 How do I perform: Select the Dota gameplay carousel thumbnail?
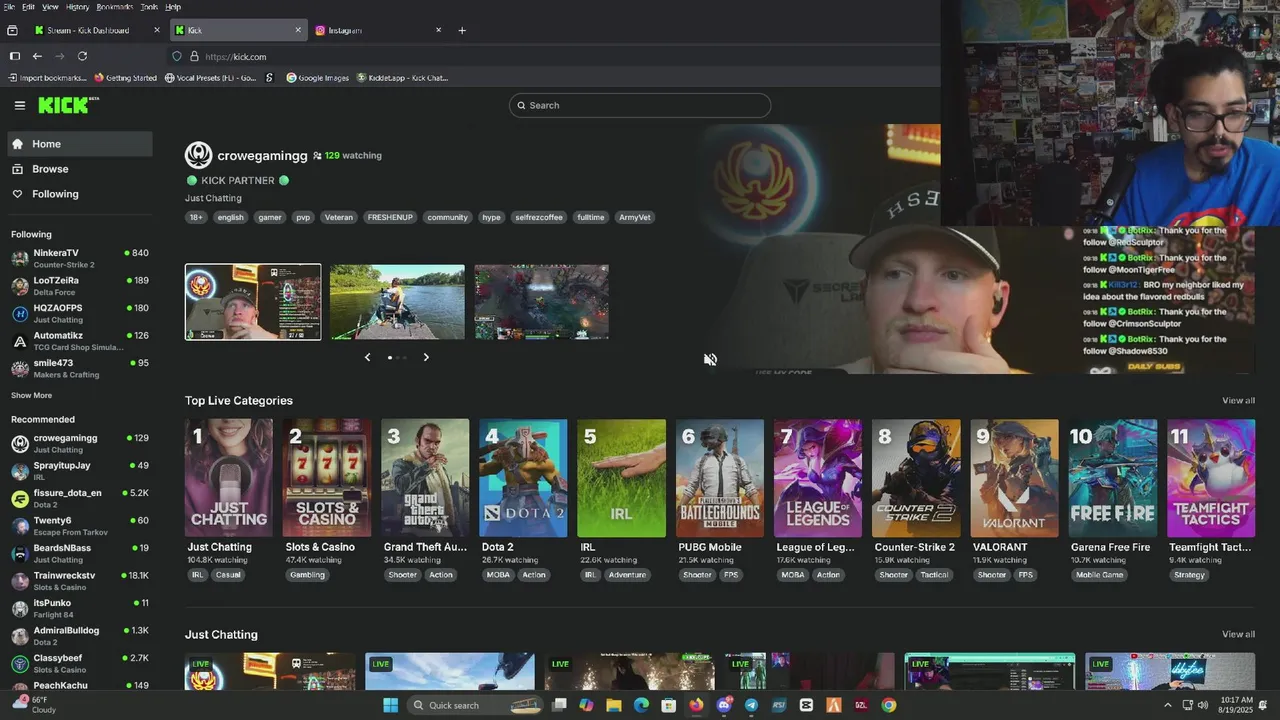(x=541, y=302)
